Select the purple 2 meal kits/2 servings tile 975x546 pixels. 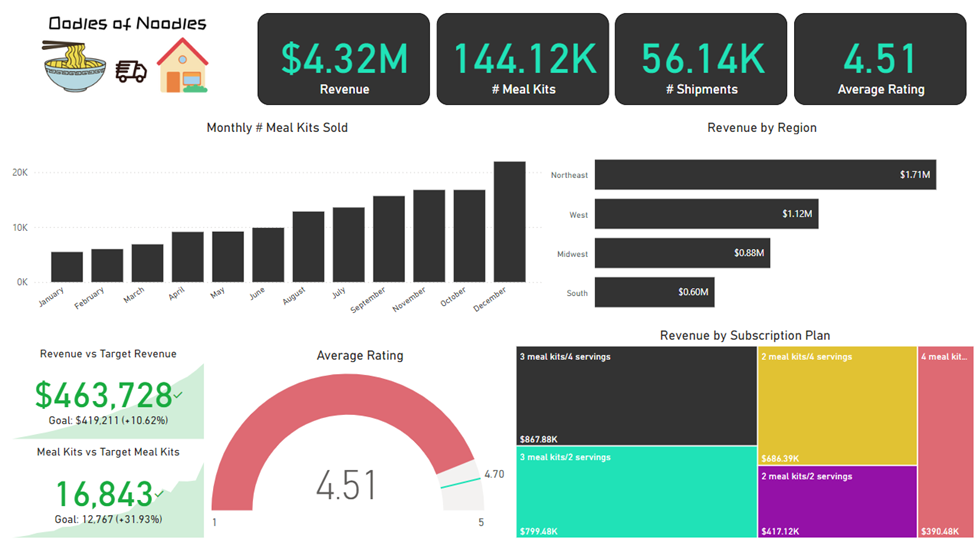pos(836,502)
